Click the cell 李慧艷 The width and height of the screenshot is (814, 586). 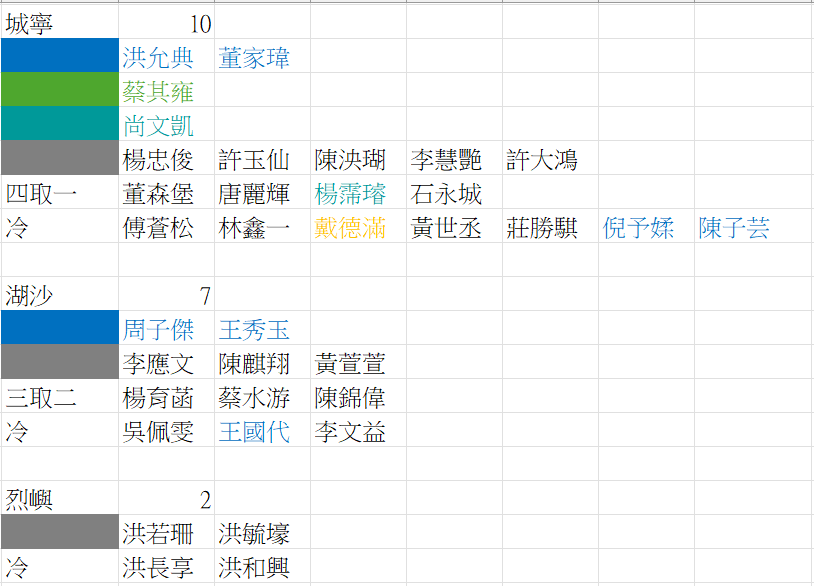coord(455,158)
